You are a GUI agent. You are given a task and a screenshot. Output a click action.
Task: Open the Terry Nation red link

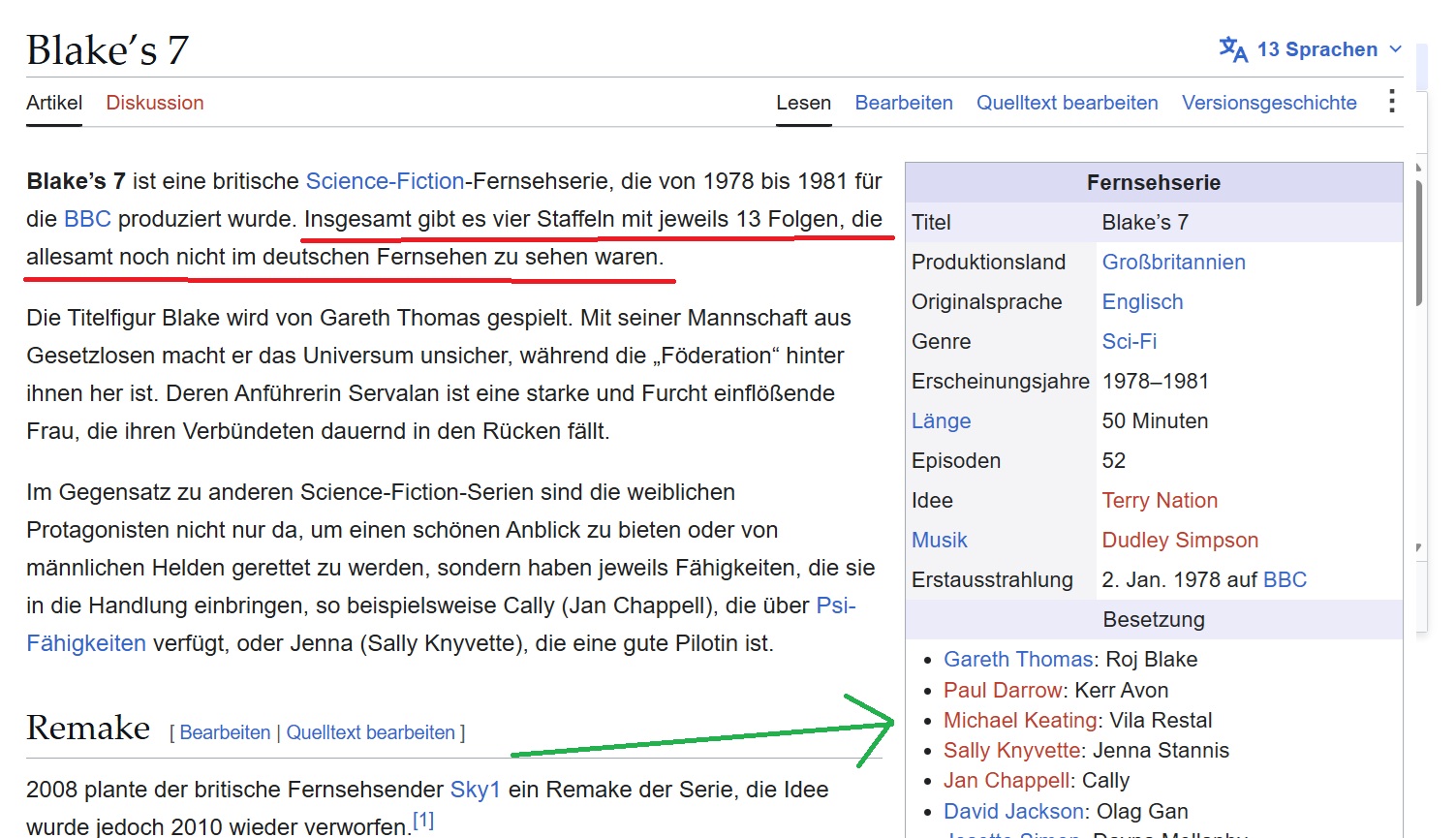coord(1160,500)
